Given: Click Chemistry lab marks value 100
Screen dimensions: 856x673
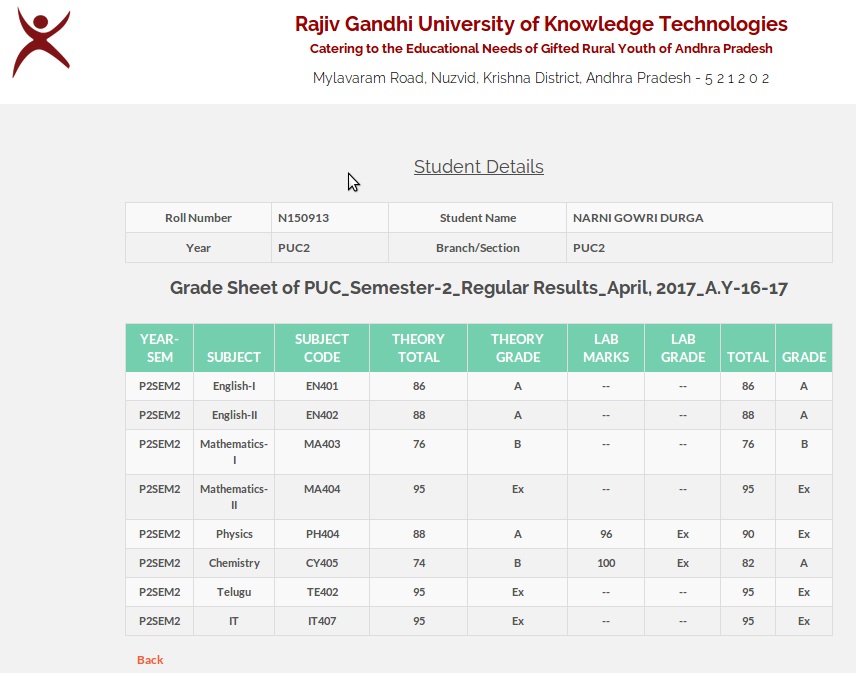Looking at the screenshot, I should (x=606, y=563).
